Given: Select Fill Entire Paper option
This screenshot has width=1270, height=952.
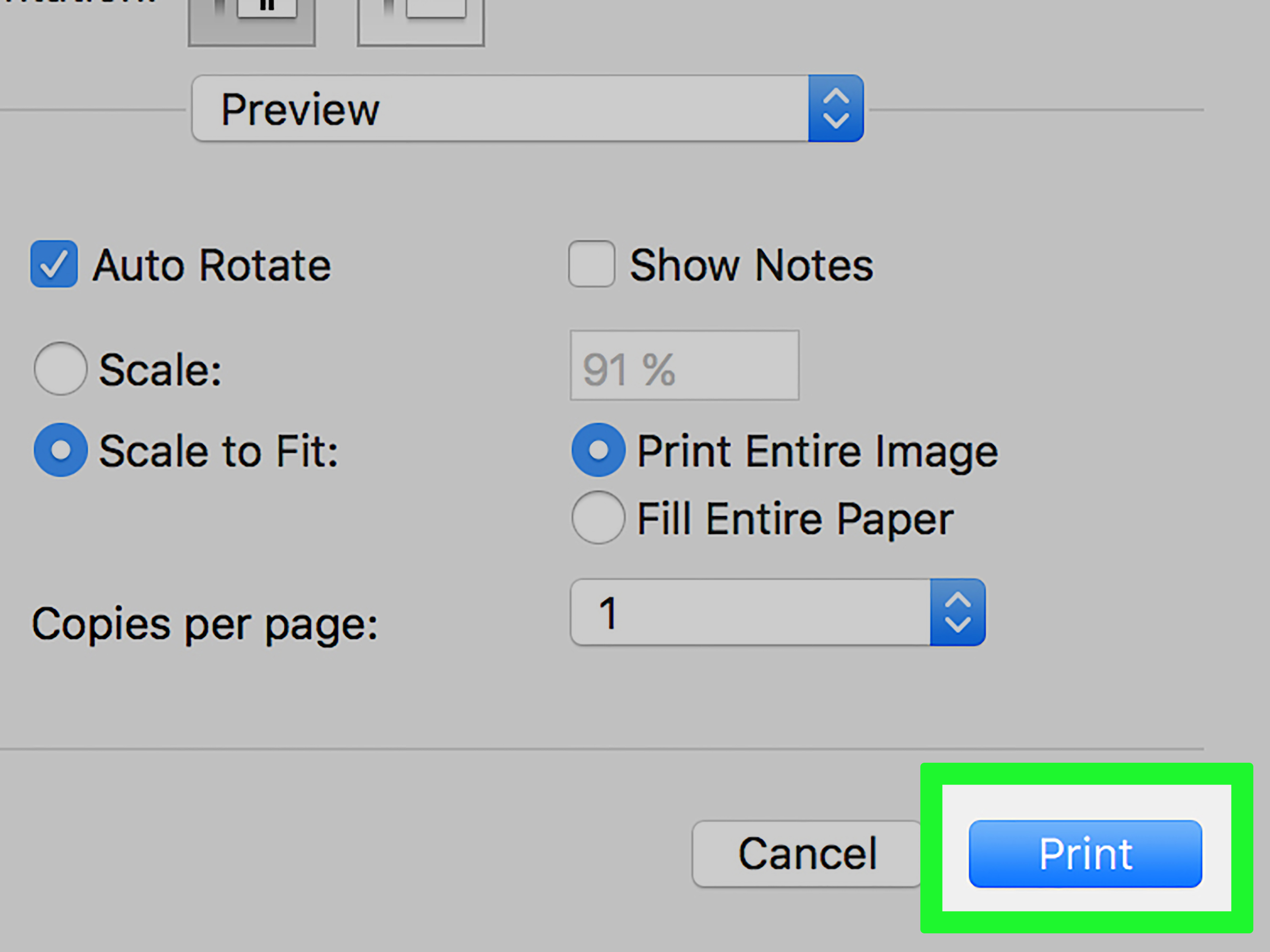Looking at the screenshot, I should click(598, 517).
